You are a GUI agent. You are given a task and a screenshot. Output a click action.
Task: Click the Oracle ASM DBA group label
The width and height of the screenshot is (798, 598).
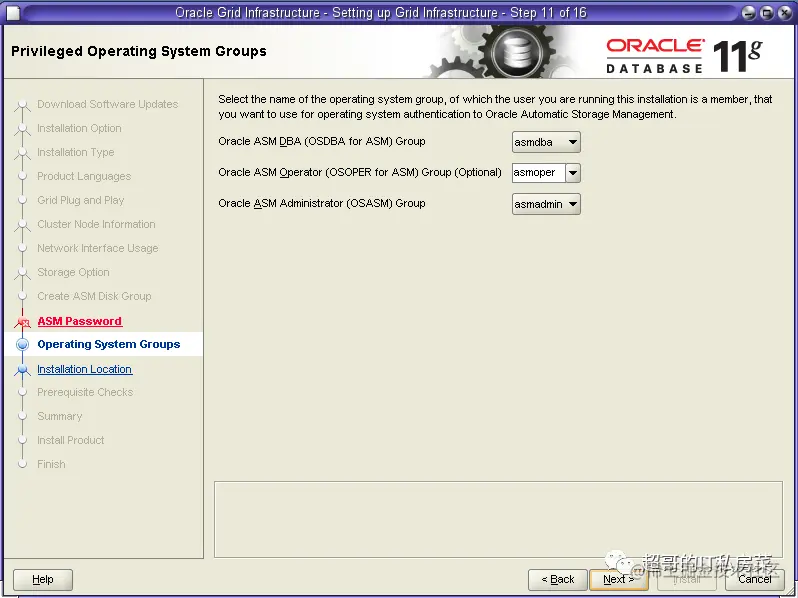point(322,141)
